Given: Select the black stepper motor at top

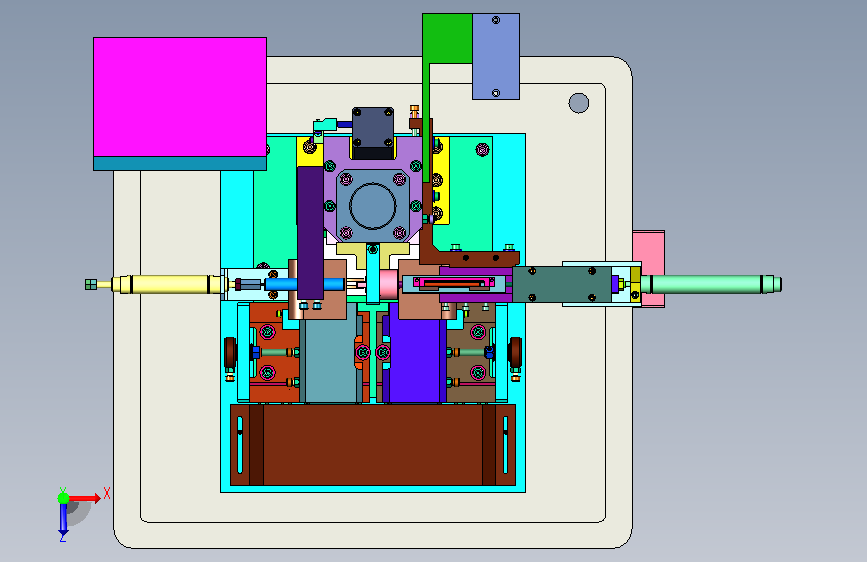Looking at the screenshot, I should pyautogui.click(x=373, y=133).
